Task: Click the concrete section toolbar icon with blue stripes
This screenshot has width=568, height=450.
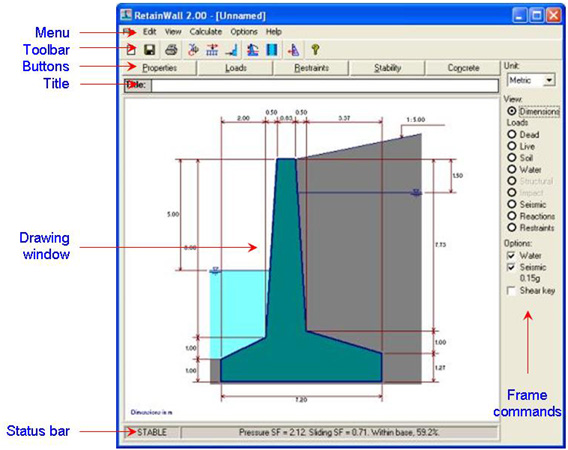Action: [272, 50]
